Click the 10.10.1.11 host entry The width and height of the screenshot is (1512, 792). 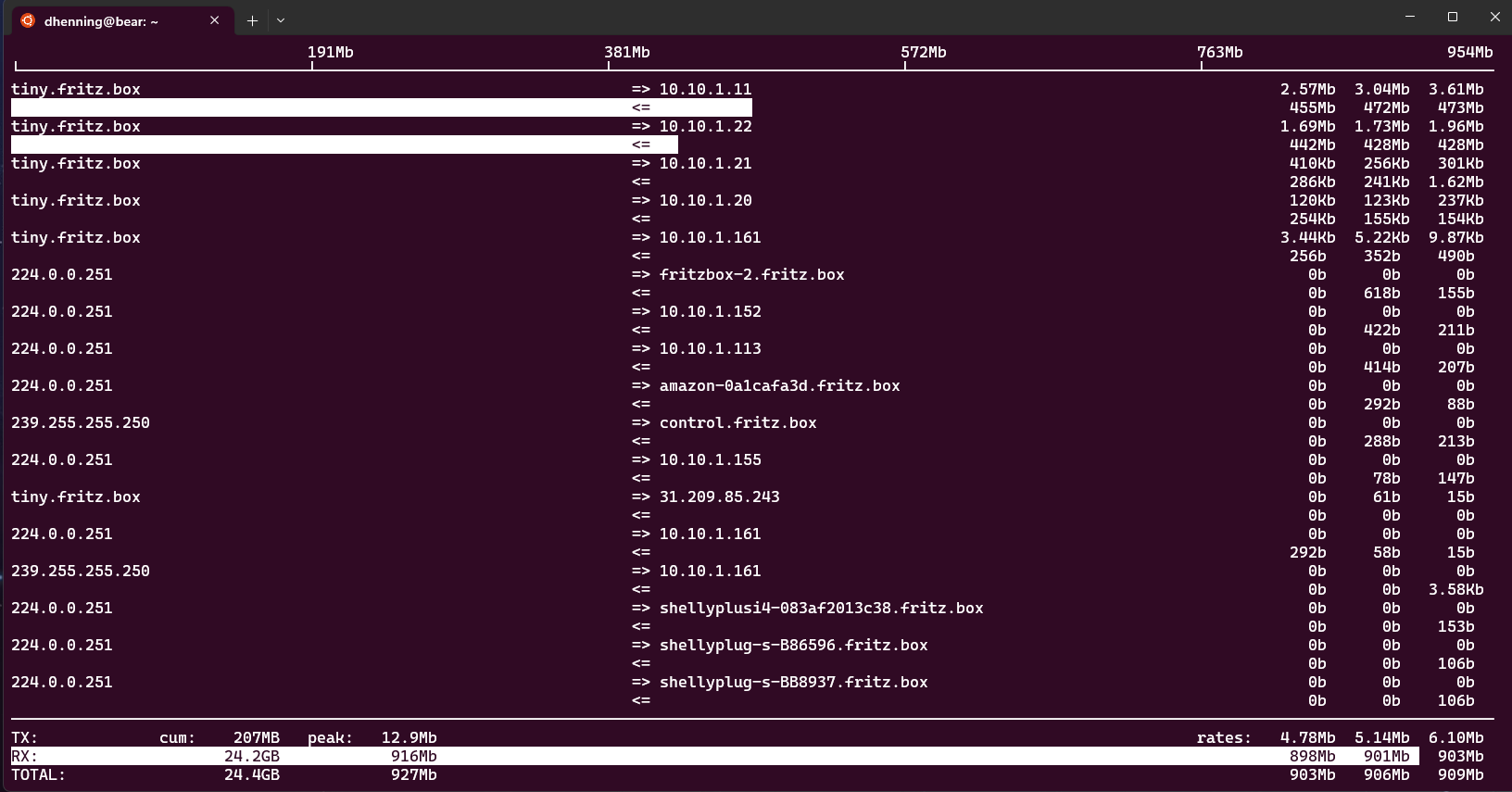pos(705,89)
